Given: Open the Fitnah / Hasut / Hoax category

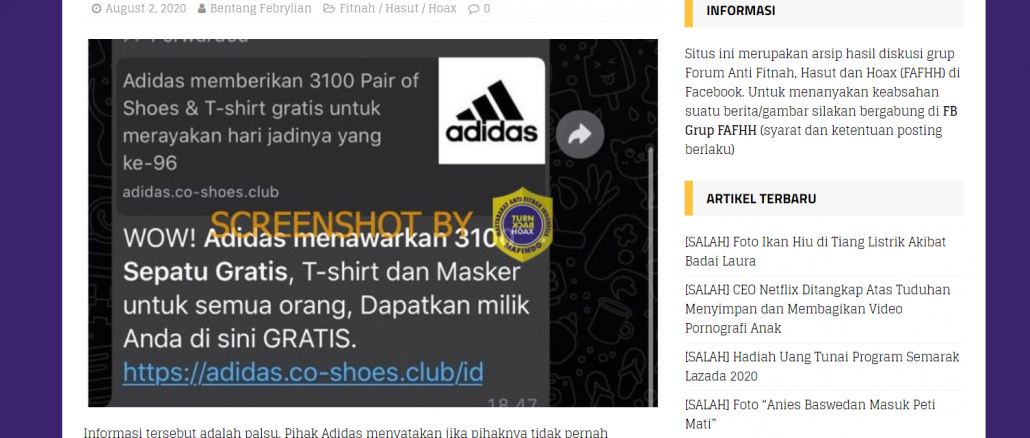Looking at the screenshot, I should [398, 9].
